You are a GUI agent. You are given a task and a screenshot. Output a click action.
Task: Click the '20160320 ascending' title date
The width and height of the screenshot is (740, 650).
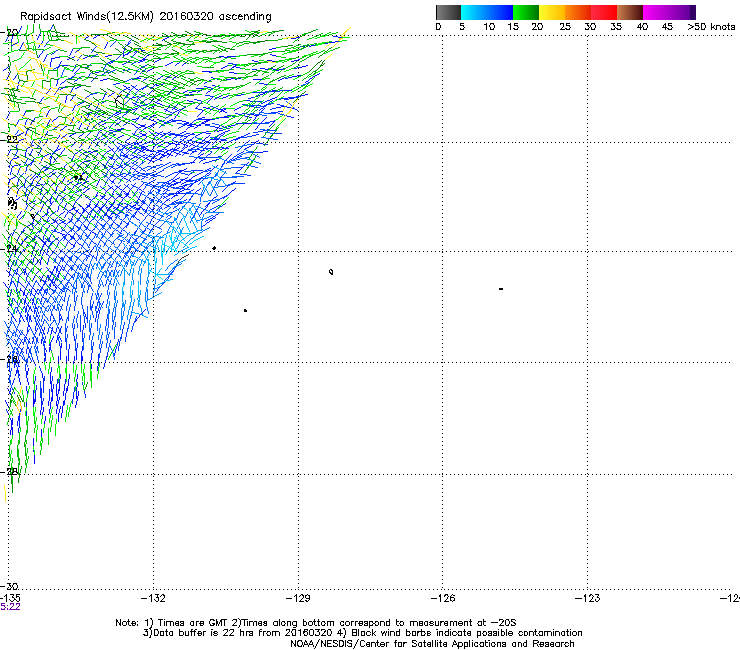pyautogui.click(x=215, y=17)
